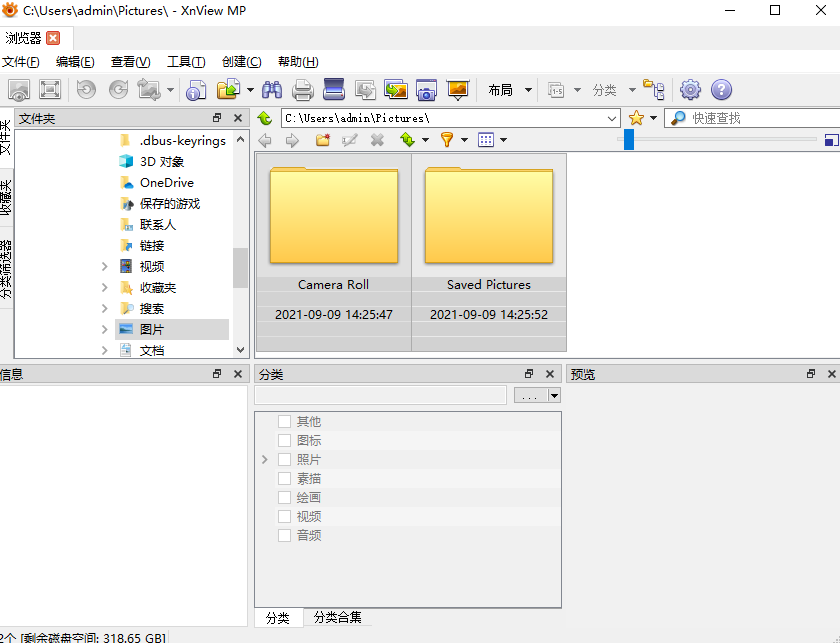Expand the 照片 category tree item

click(x=264, y=459)
